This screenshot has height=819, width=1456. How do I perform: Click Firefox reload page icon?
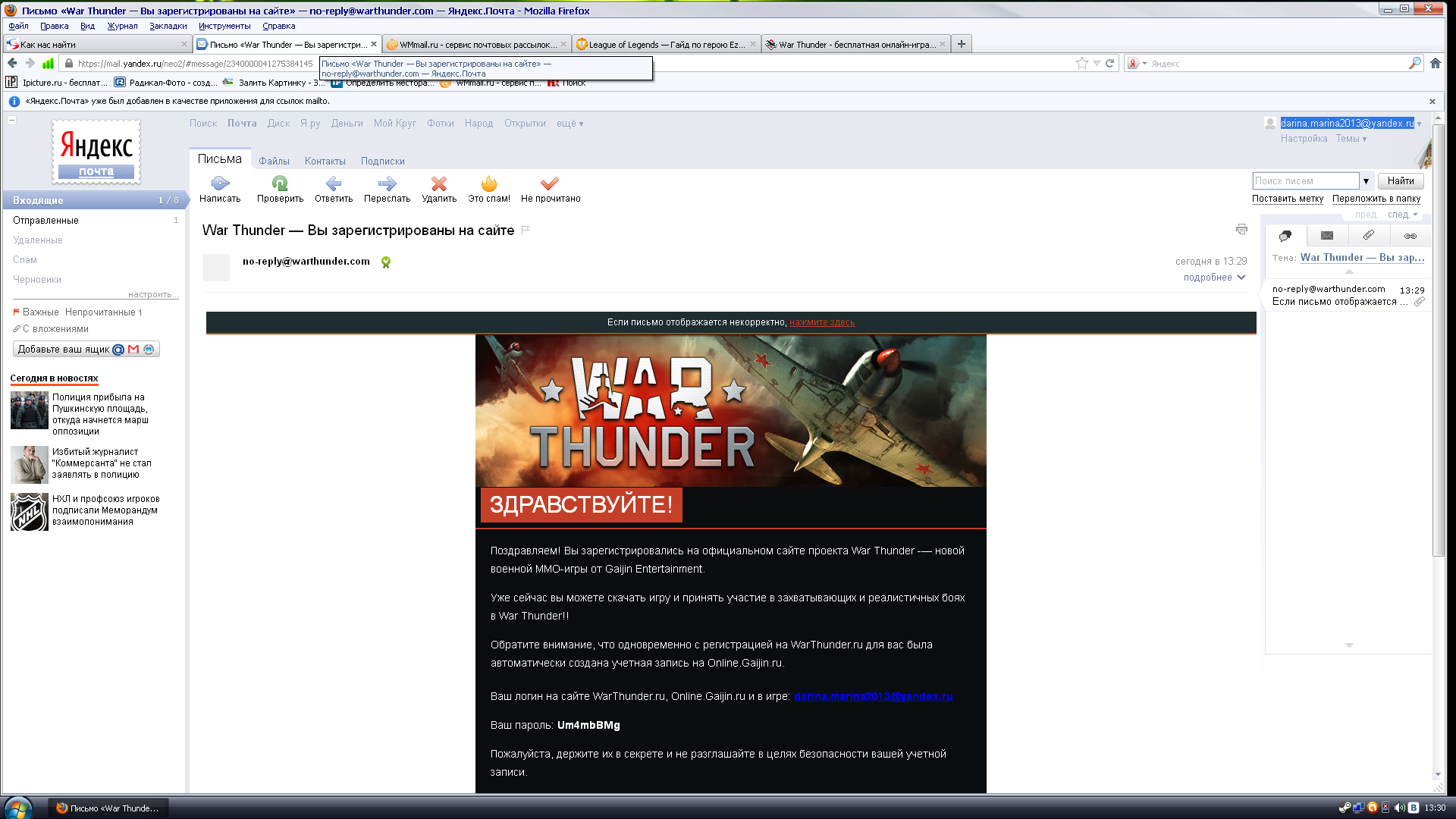point(1109,64)
